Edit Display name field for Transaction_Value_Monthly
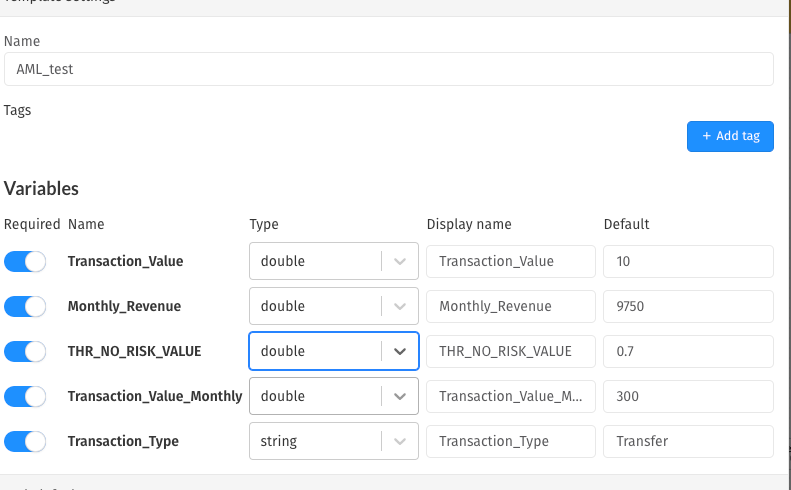 [511, 396]
